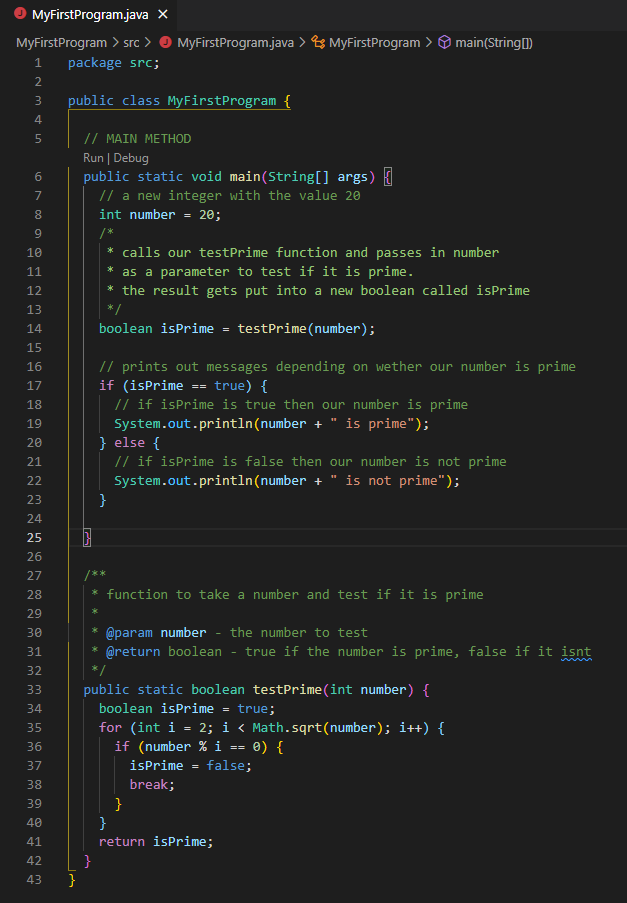Image resolution: width=627 pixels, height=903 pixels.
Task: Click the '" is not prime"' string literal
Action: (x=387, y=481)
